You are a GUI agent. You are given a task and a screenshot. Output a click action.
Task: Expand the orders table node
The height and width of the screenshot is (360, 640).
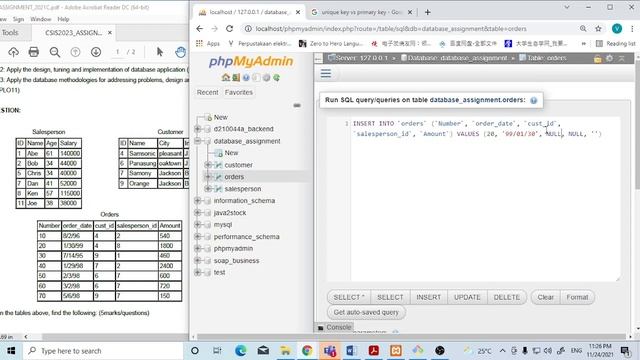pyautogui.click(x=208, y=177)
